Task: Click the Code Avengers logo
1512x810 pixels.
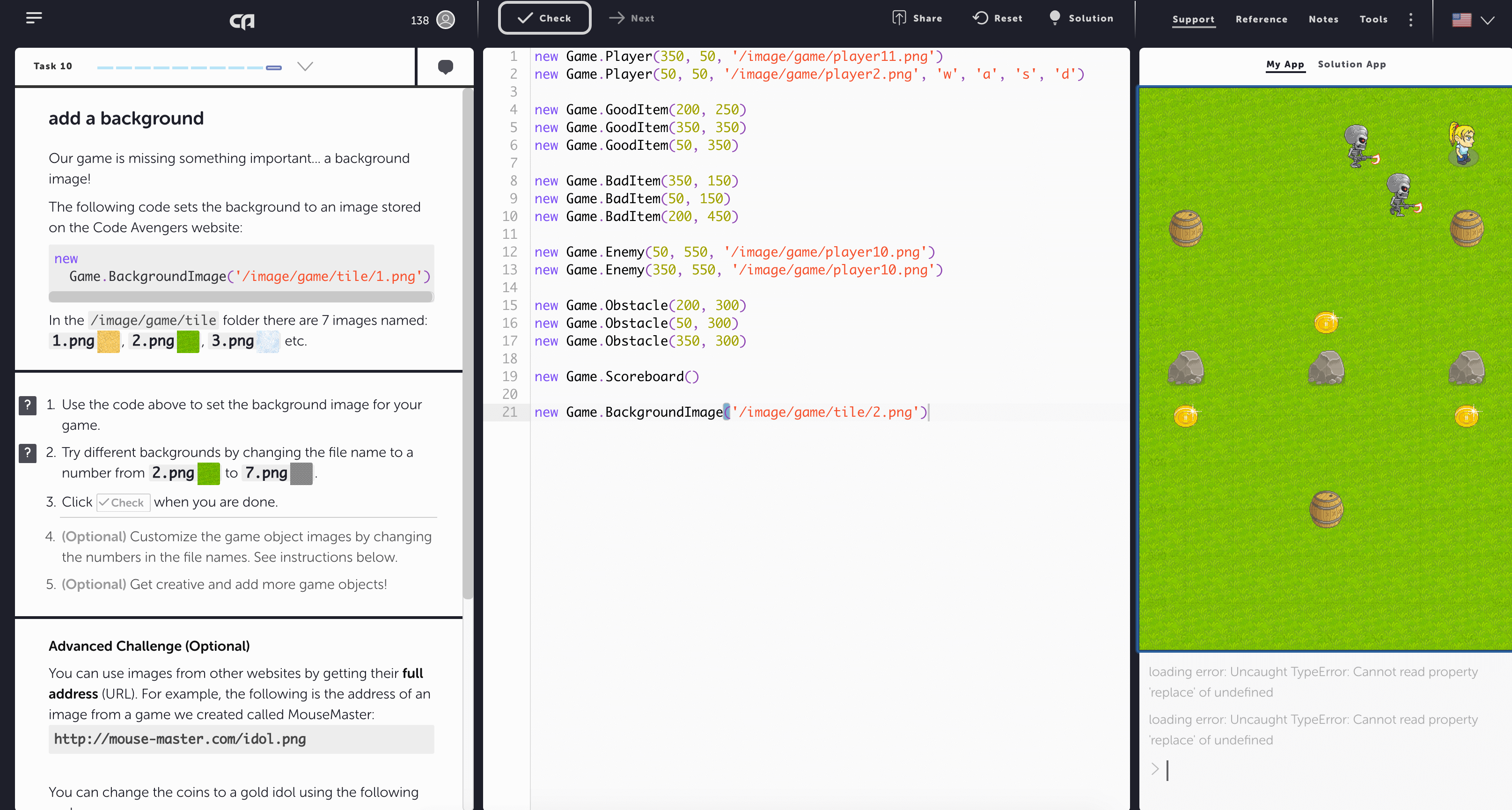Action: pos(242,21)
